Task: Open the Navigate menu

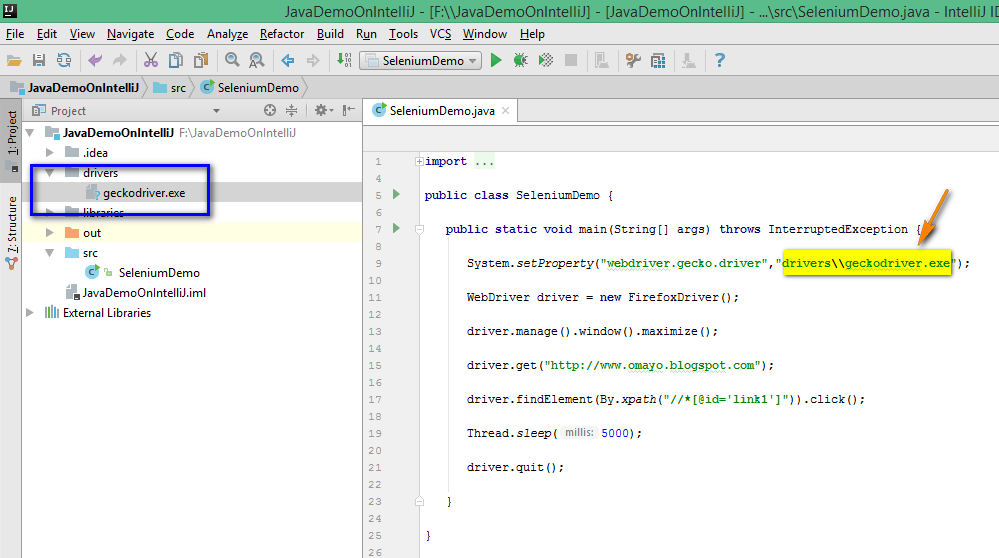Action: pos(131,34)
